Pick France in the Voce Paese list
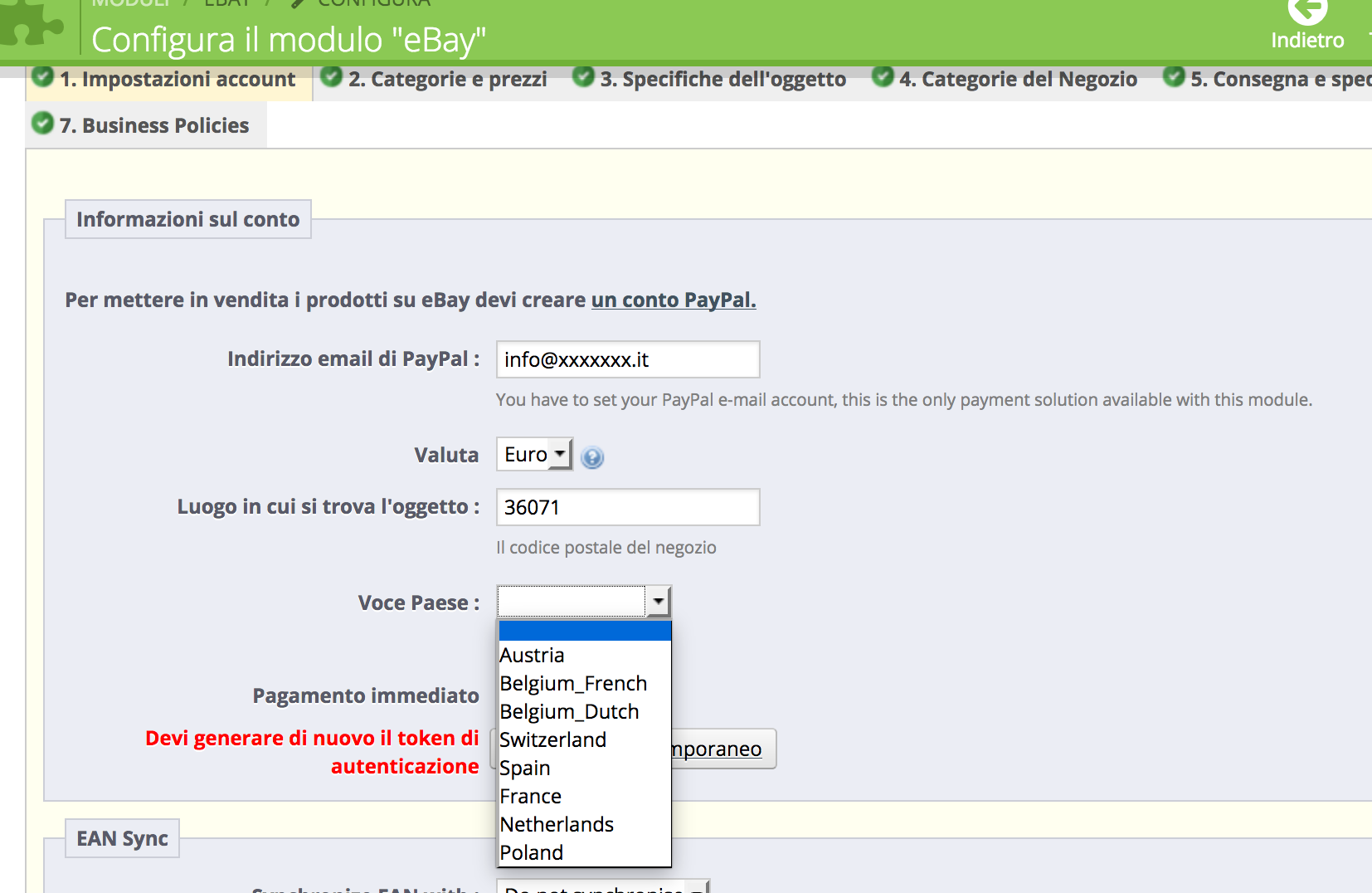The image size is (1372, 893). click(585, 796)
